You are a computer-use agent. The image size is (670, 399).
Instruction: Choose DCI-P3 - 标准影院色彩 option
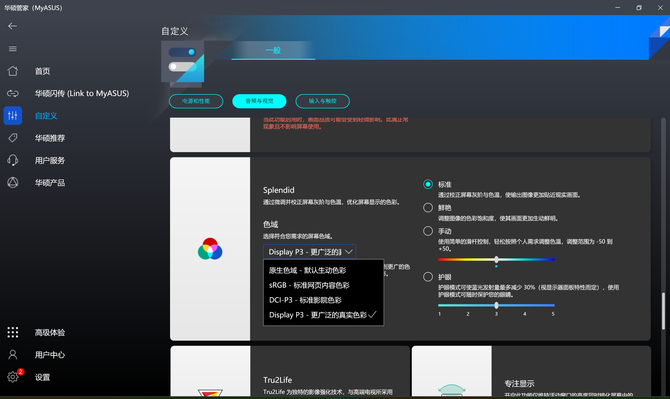pyautogui.click(x=323, y=300)
